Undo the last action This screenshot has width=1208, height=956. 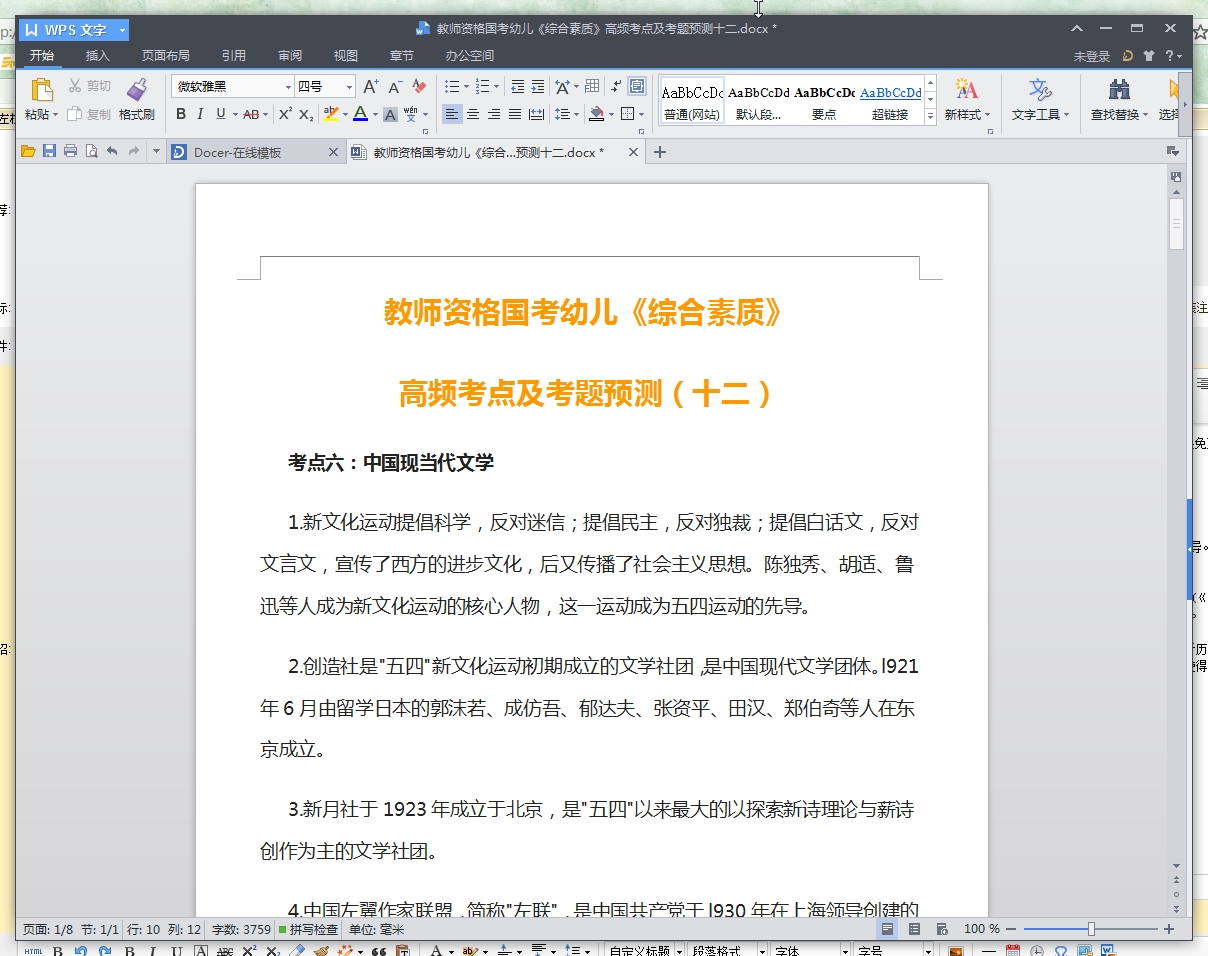(x=112, y=152)
